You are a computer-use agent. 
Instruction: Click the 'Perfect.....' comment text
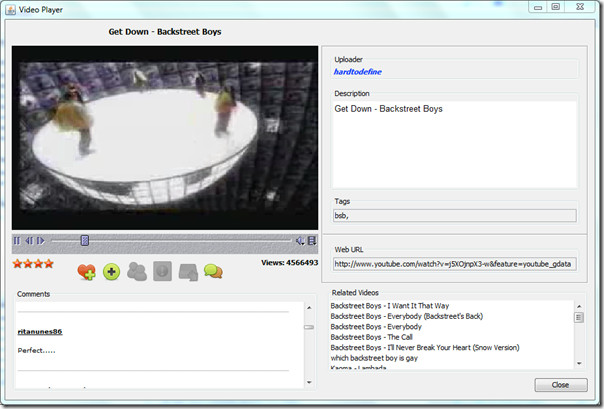(37, 350)
